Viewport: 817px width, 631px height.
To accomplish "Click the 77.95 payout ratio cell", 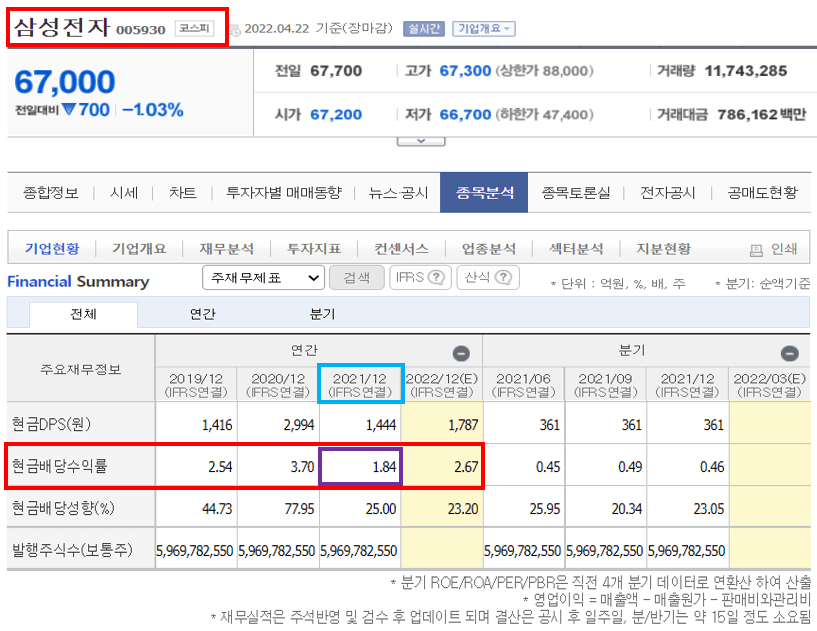I will tap(278, 508).
